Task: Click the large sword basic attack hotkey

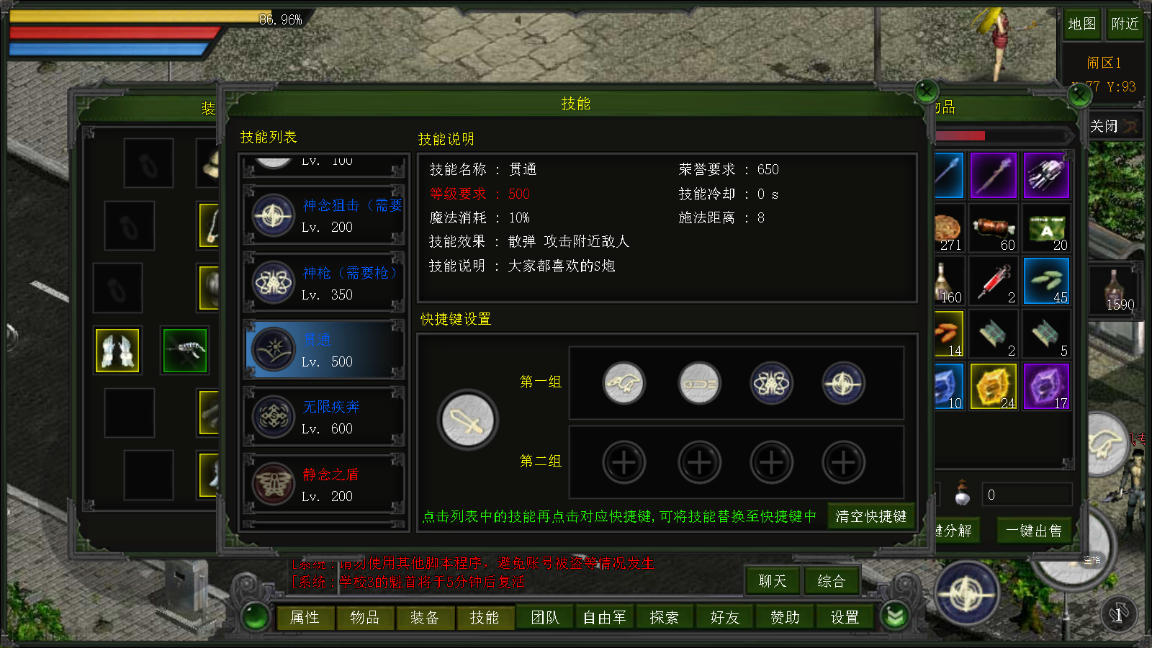Action: click(x=467, y=420)
